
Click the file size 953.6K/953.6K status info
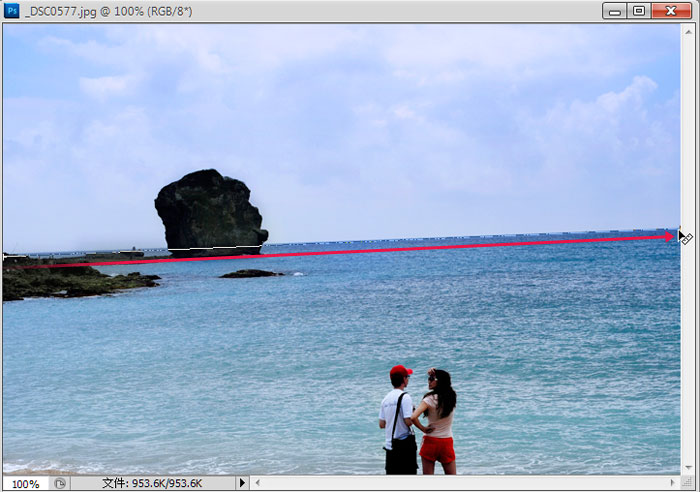pyautogui.click(x=152, y=483)
